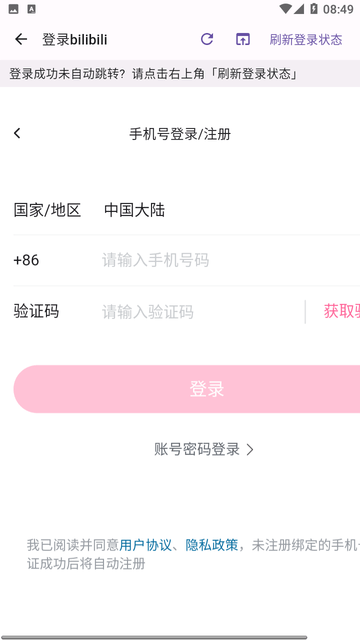This screenshot has width=360, height=640.
Task: Tap the pink 登录 button
Action: pos(187,389)
